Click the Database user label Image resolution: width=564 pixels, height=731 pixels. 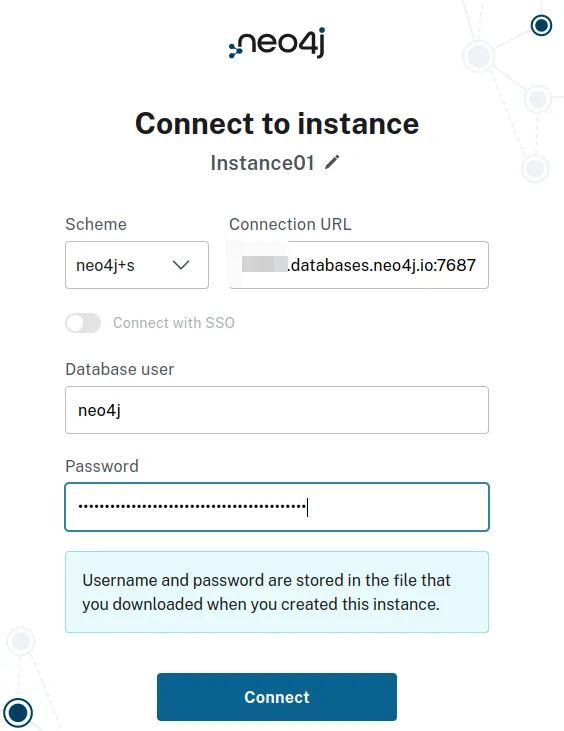[120, 369]
